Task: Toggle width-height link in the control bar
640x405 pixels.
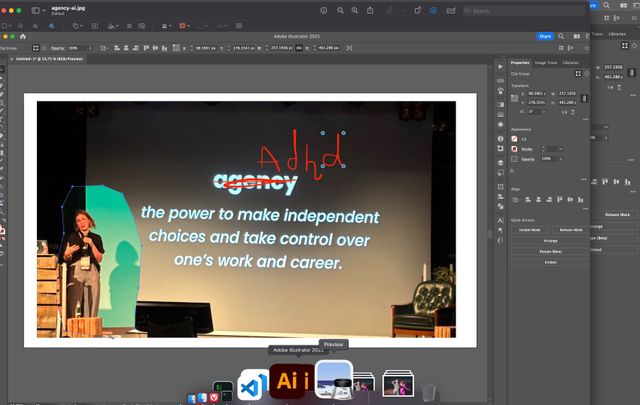Action: pyautogui.click(x=299, y=48)
